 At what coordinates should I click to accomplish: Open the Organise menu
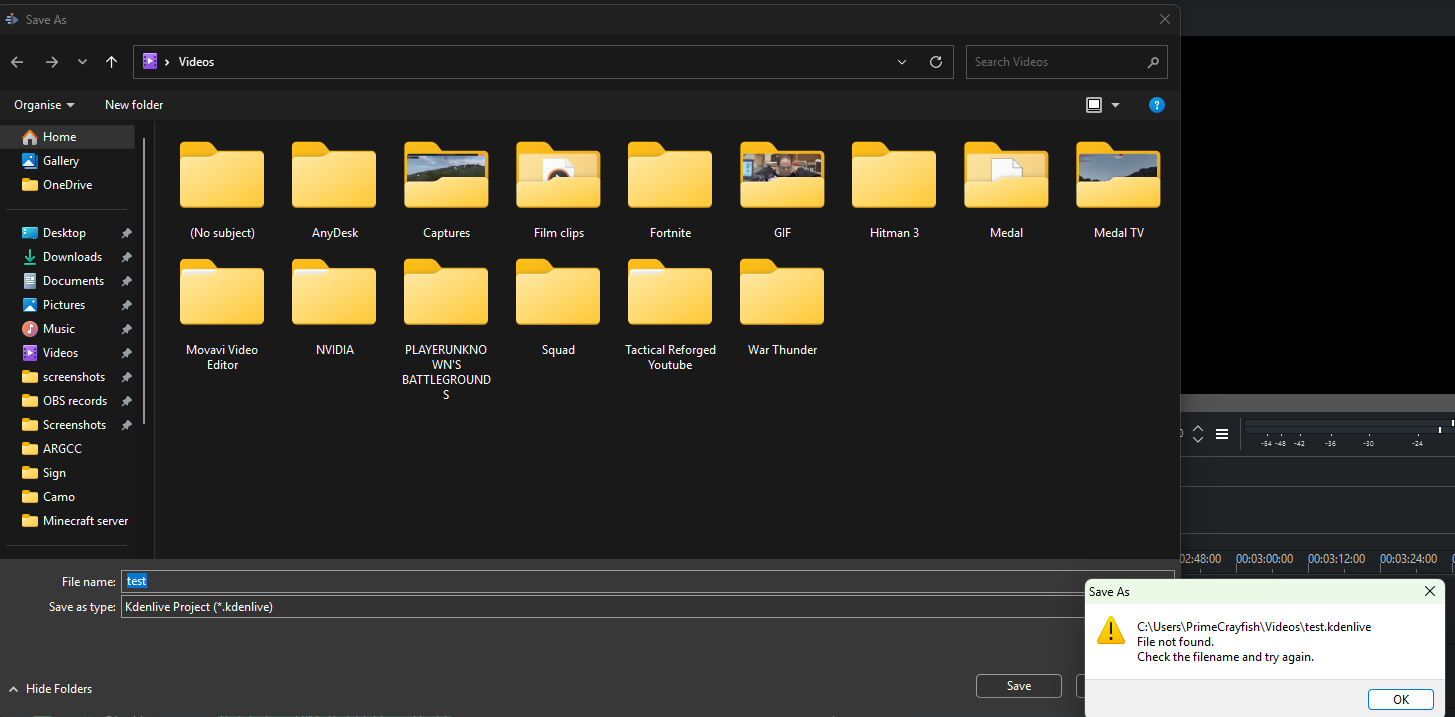tap(44, 105)
